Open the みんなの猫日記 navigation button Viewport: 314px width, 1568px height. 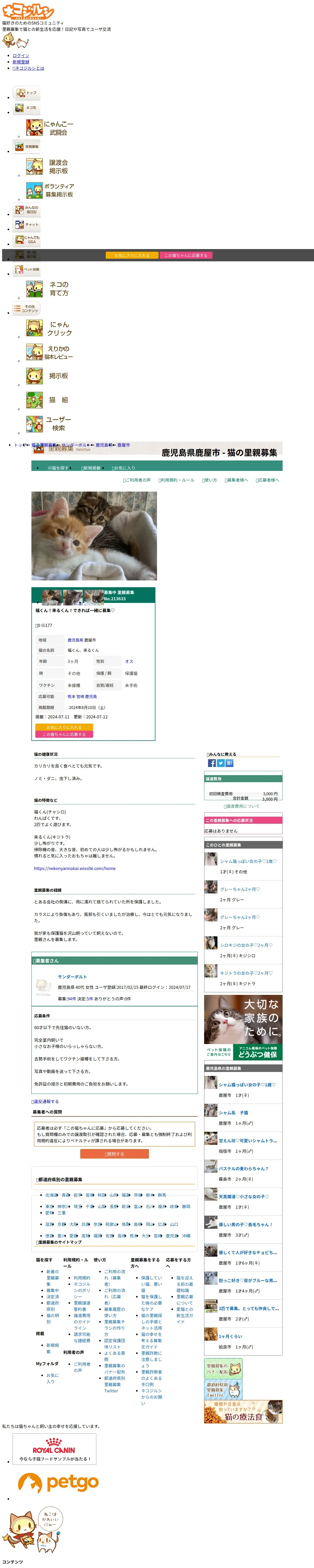[26, 210]
